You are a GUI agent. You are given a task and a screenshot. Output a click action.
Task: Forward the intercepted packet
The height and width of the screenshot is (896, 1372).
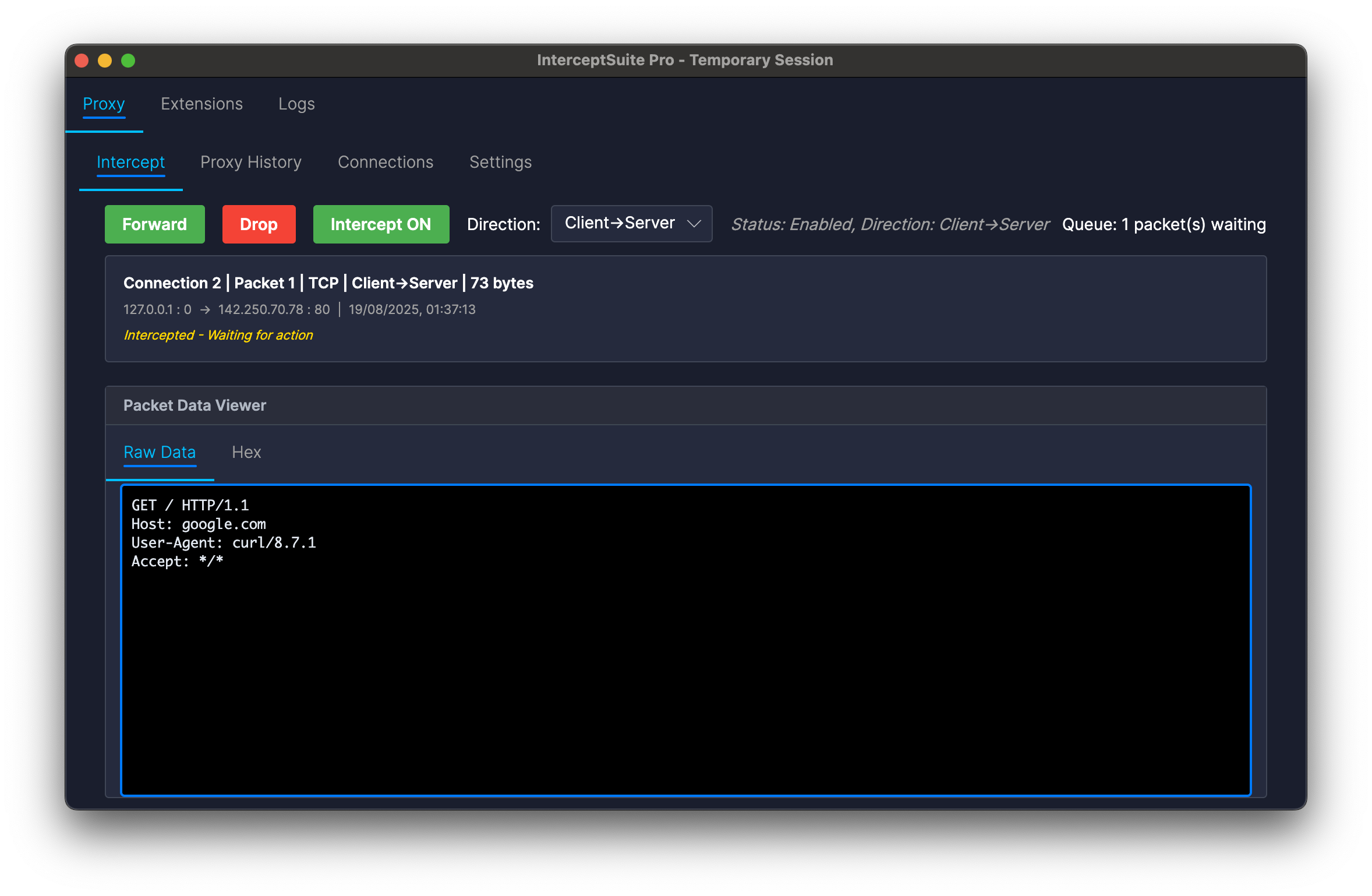[x=154, y=224]
